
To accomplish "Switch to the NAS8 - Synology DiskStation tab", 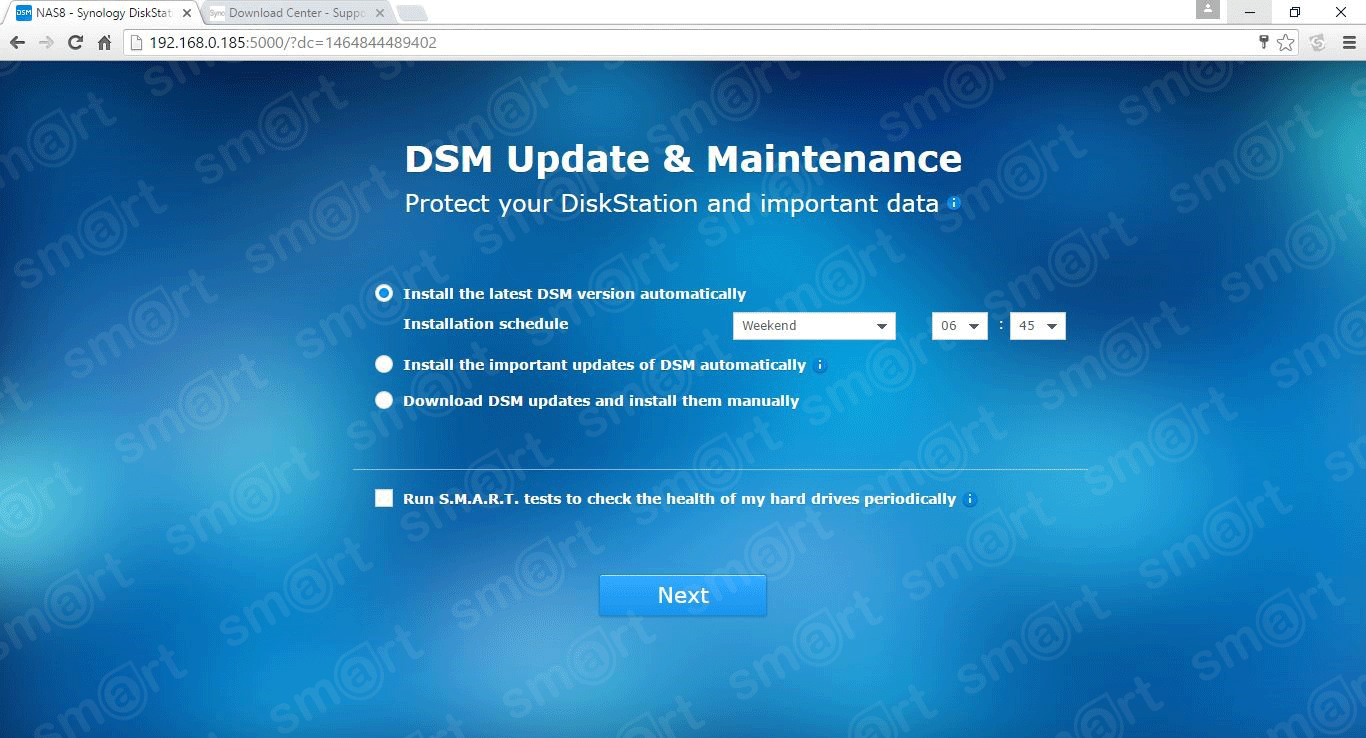I will [104, 13].
